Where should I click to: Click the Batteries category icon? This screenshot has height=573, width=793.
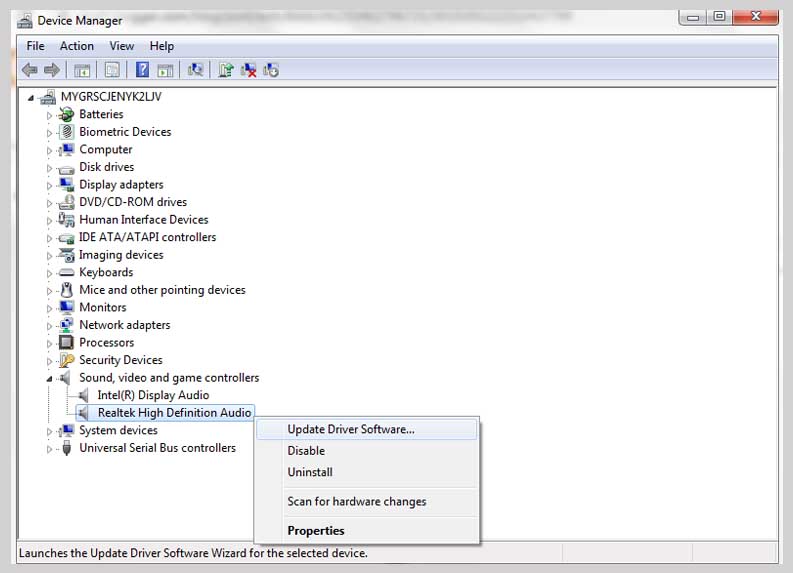pyautogui.click(x=66, y=114)
